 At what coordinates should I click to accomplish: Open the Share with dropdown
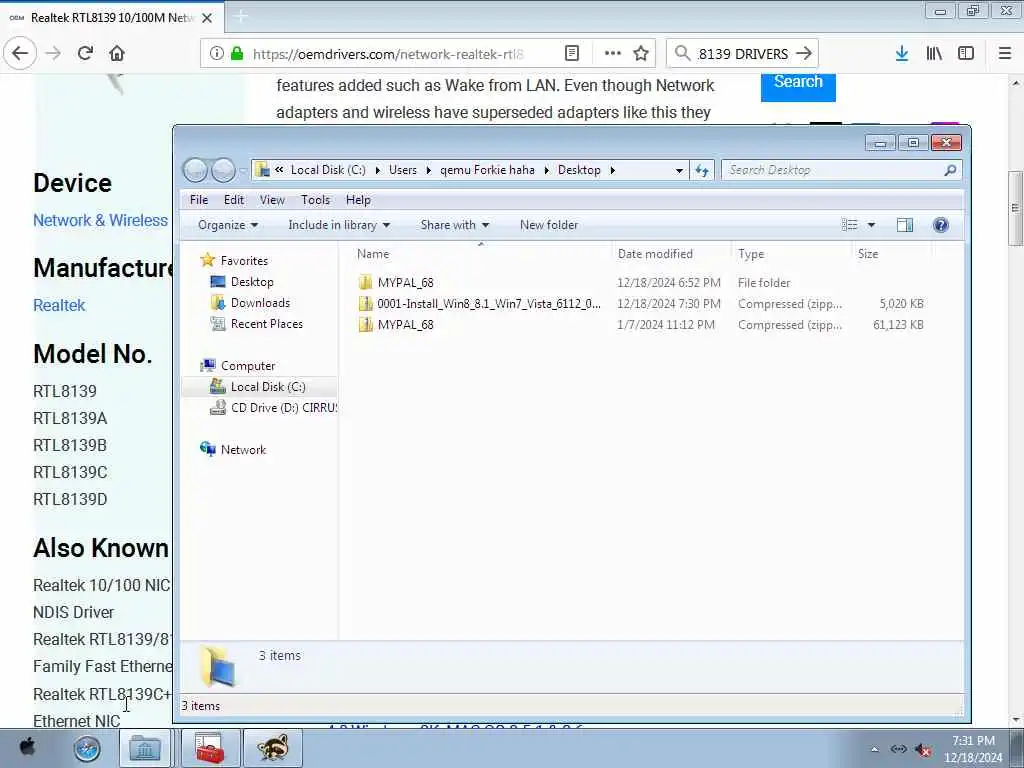pos(455,225)
